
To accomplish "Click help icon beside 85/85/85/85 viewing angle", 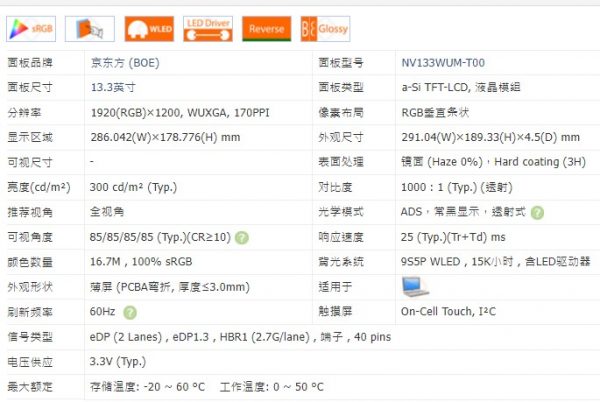I will 242,238.
